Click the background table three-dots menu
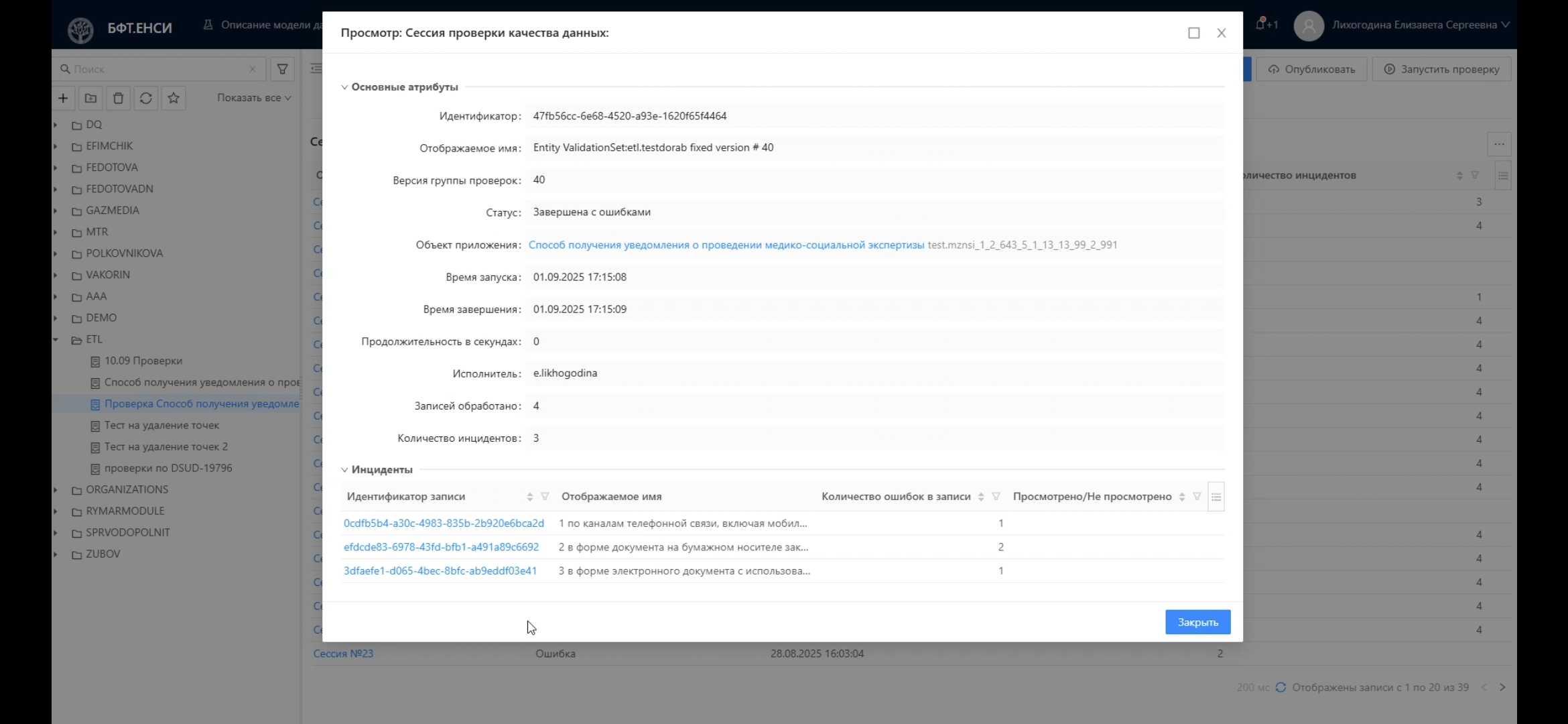The height and width of the screenshot is (724, 1568). pyautogui.click(x=1499, y=144)
